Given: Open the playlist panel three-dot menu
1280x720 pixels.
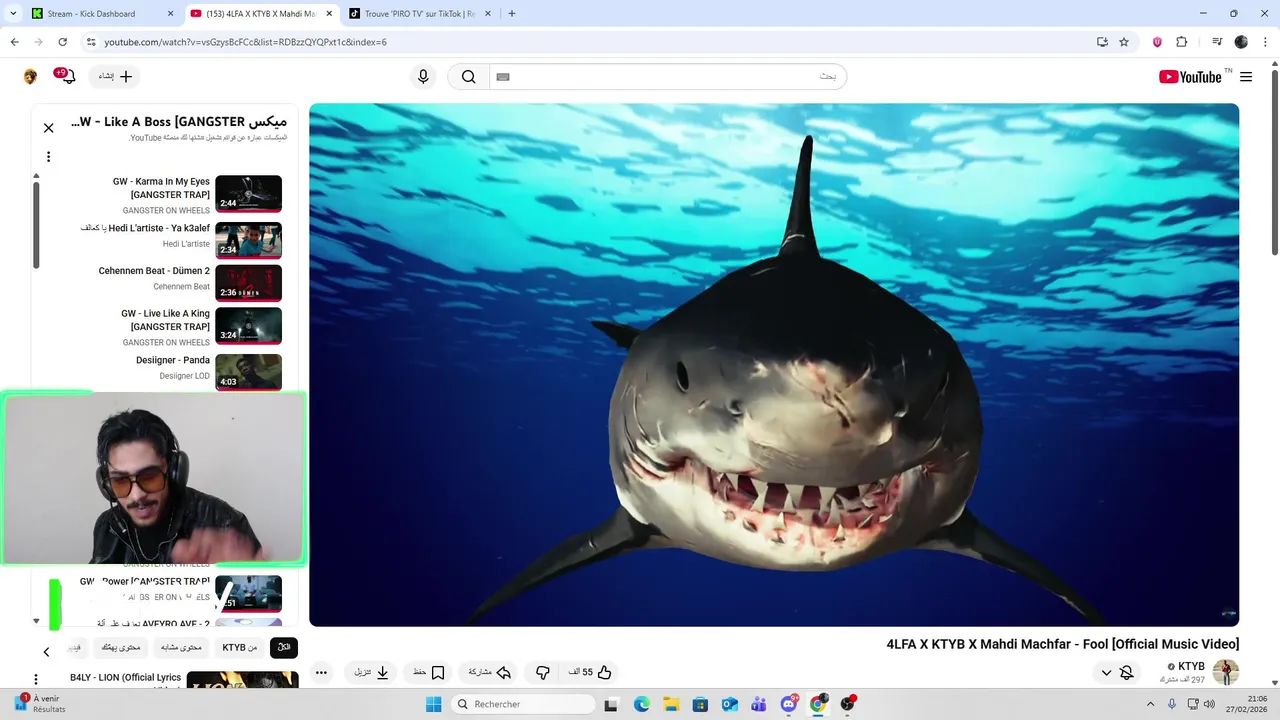Looking at the screenshot, I should [48, 157].
